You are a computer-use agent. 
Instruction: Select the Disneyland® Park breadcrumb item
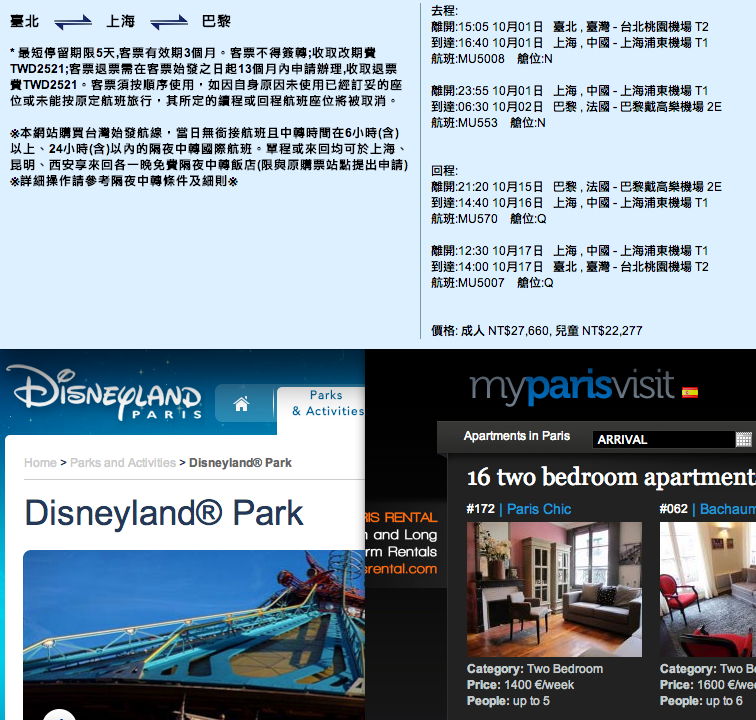click(x=240, y=463)
